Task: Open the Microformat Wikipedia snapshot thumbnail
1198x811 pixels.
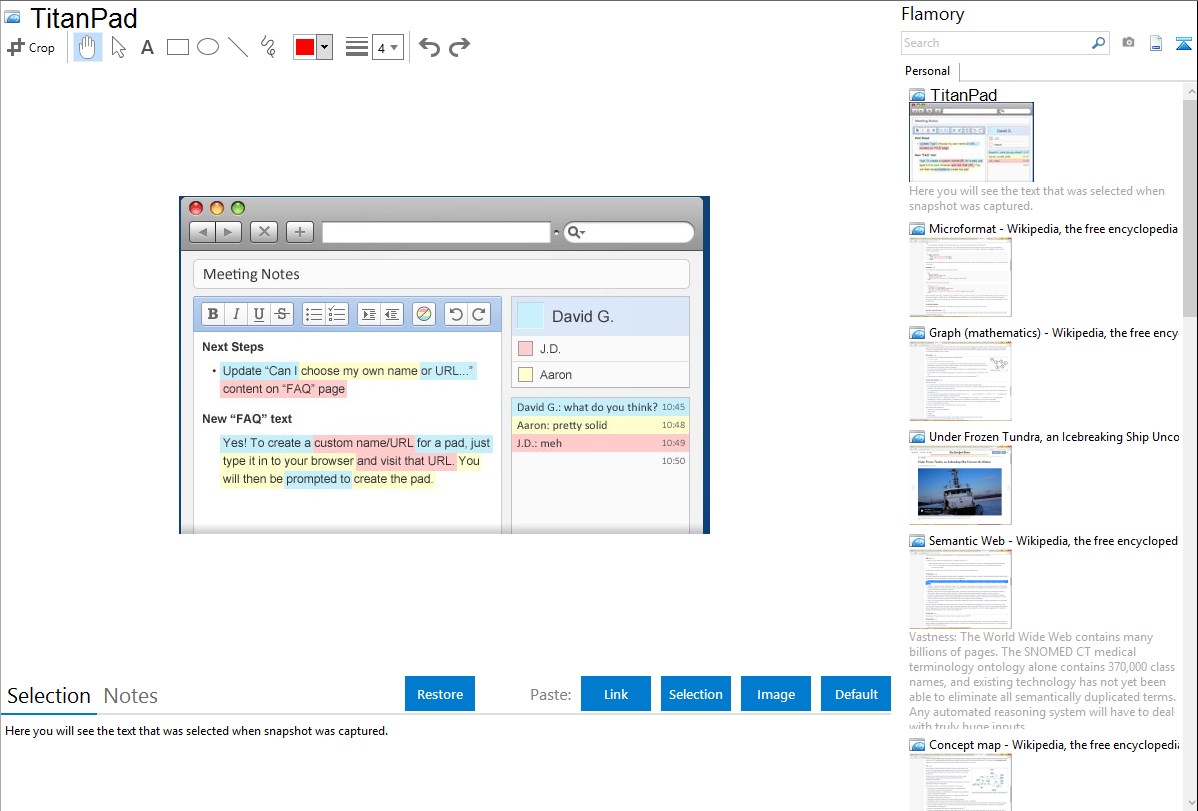Action: pyautogui.click(x=960, y=277)
